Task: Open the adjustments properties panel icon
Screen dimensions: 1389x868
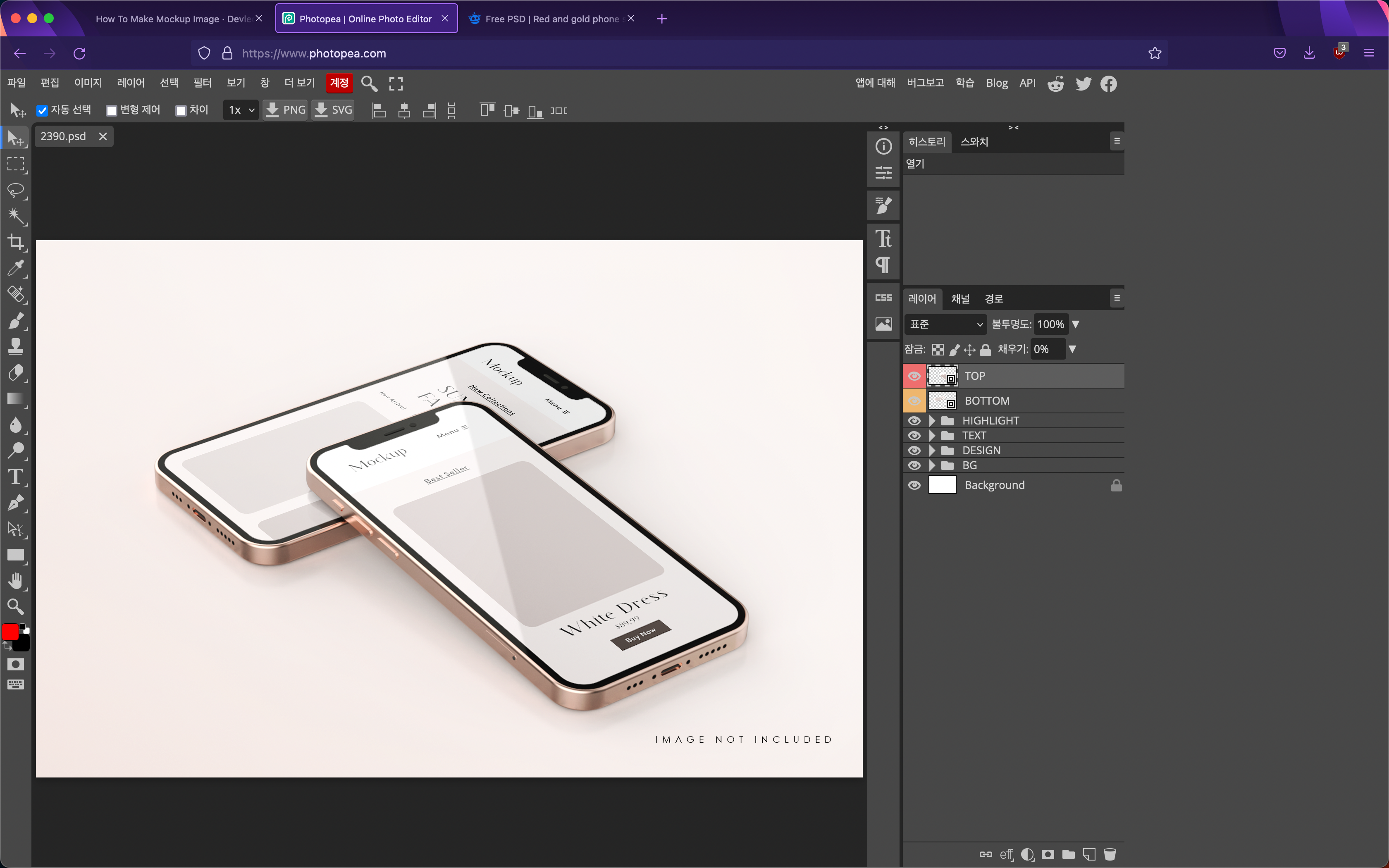Action: click(x=883, y=173)
